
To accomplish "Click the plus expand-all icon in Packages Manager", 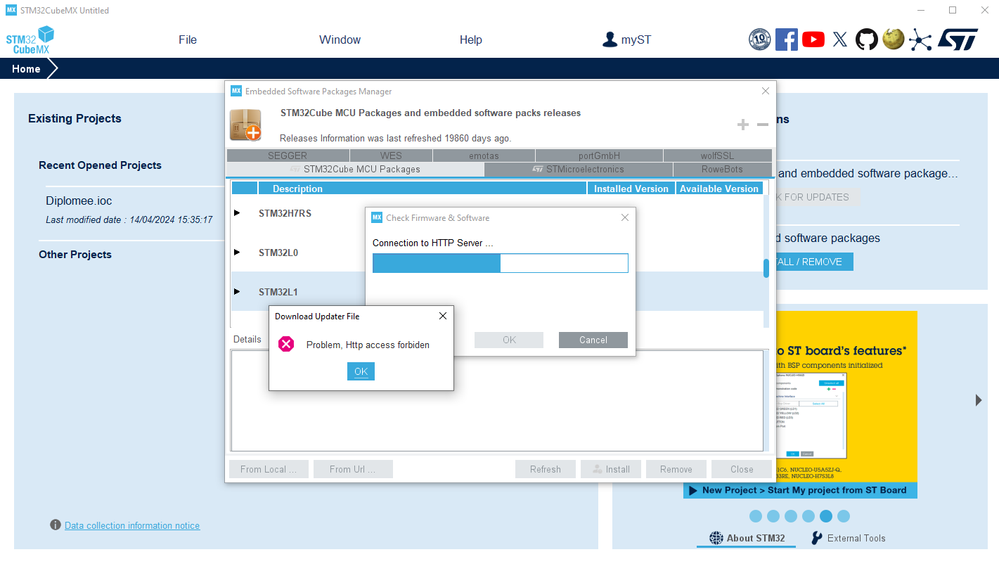I will click(743, 124).
